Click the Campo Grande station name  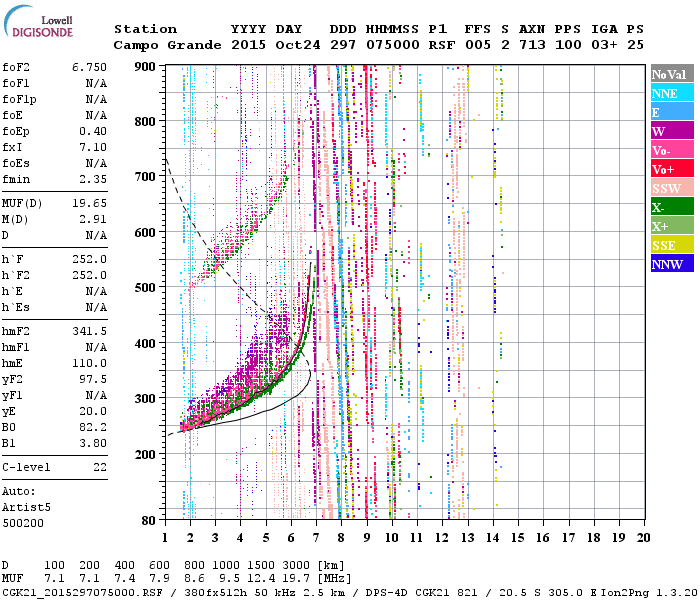tap(167, 45)
